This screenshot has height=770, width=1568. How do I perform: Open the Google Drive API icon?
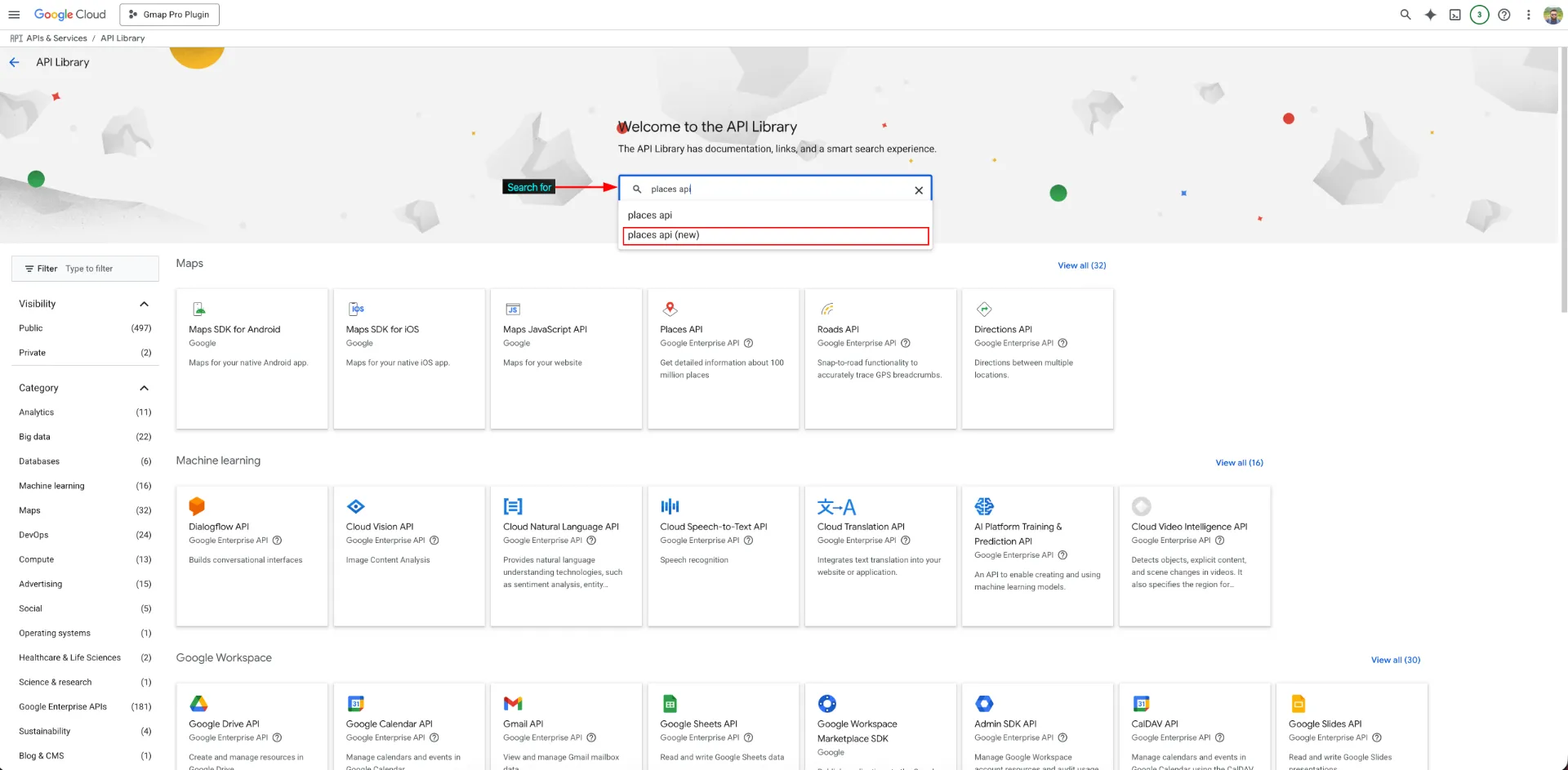[198, 703]
